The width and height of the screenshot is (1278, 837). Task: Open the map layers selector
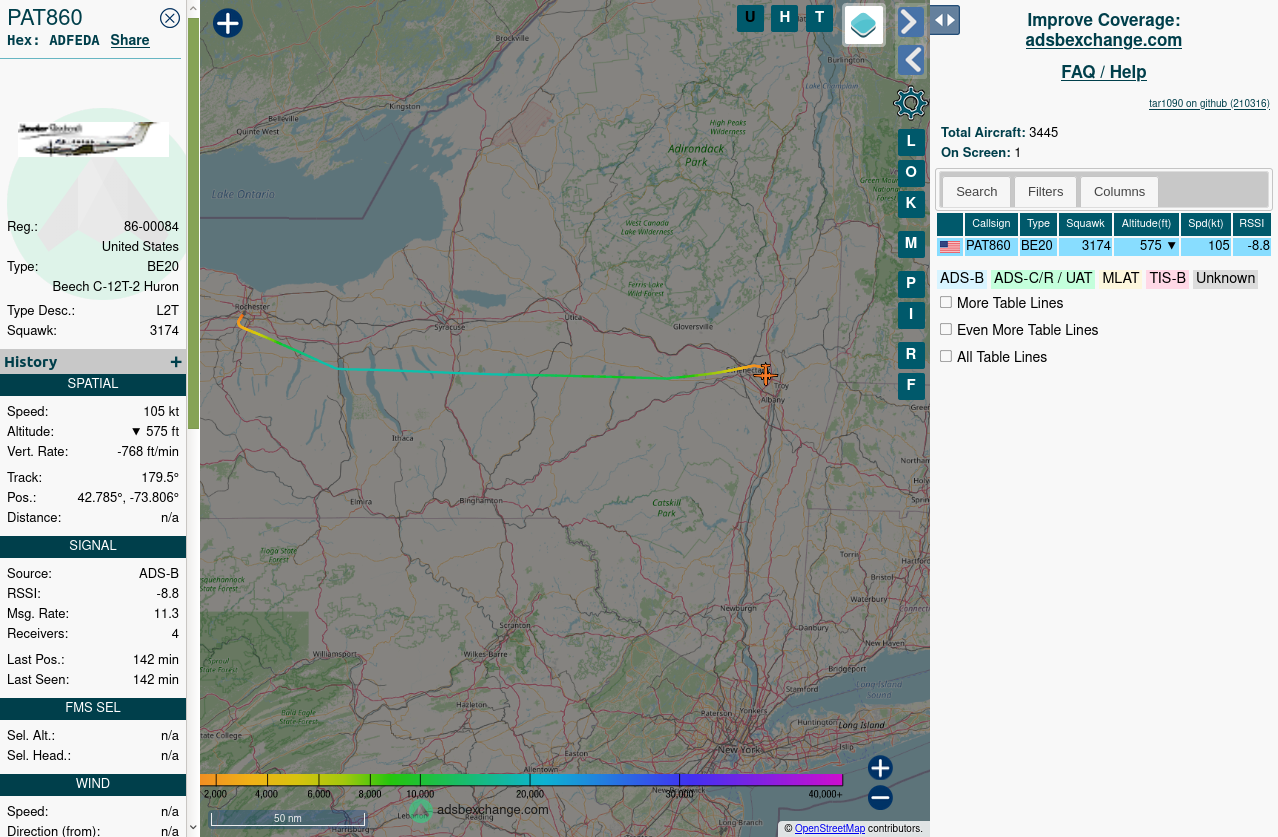point(864,24)
